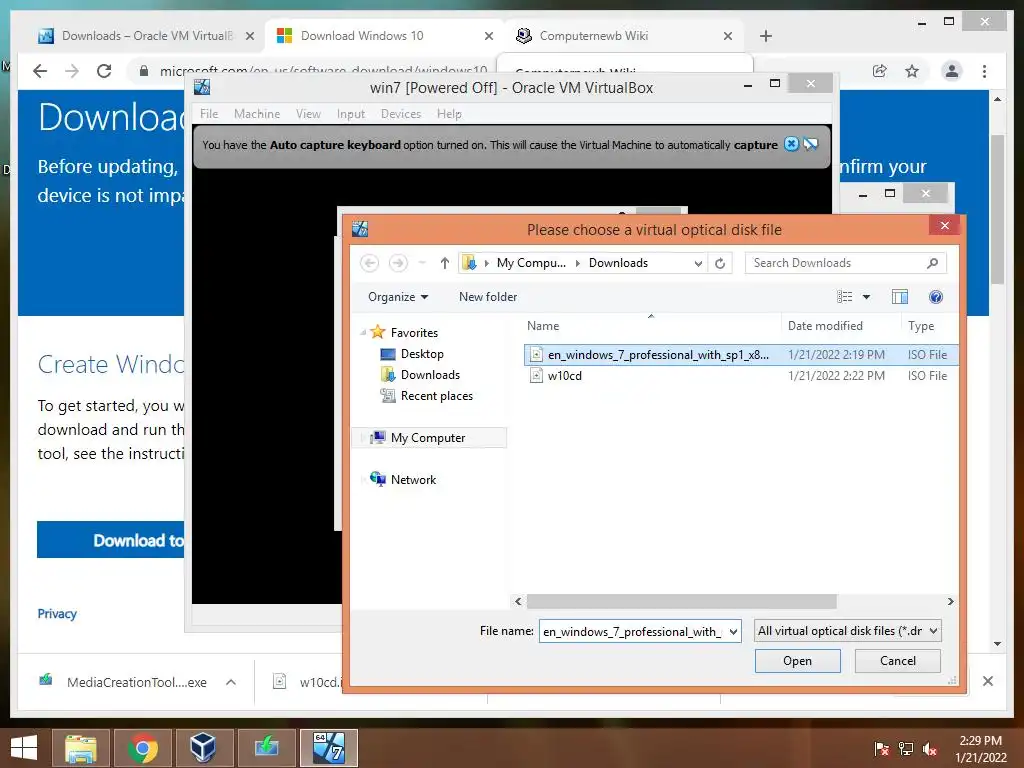
Task: Click New folder button
Action: [488, 297]
